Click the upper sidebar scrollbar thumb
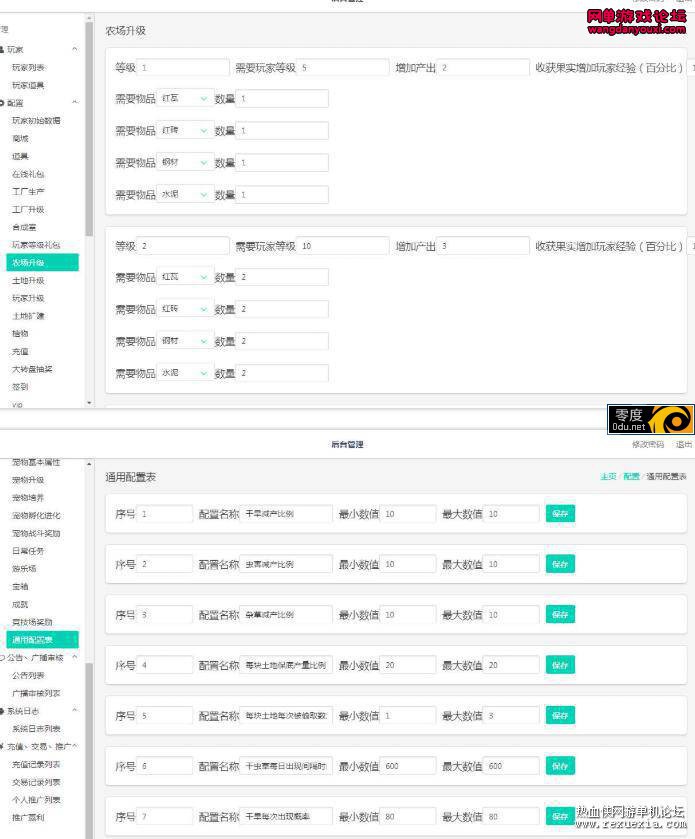 (x=89, y=128)
